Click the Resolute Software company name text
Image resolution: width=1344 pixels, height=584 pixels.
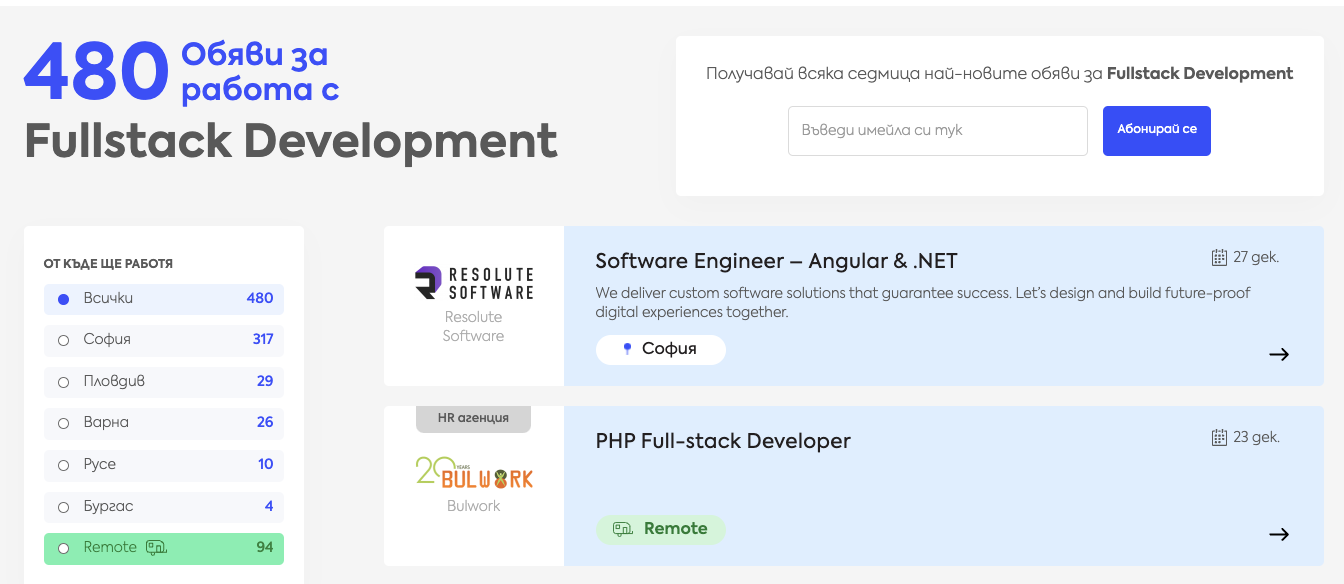pyautogui.click(x=474, y=326)
